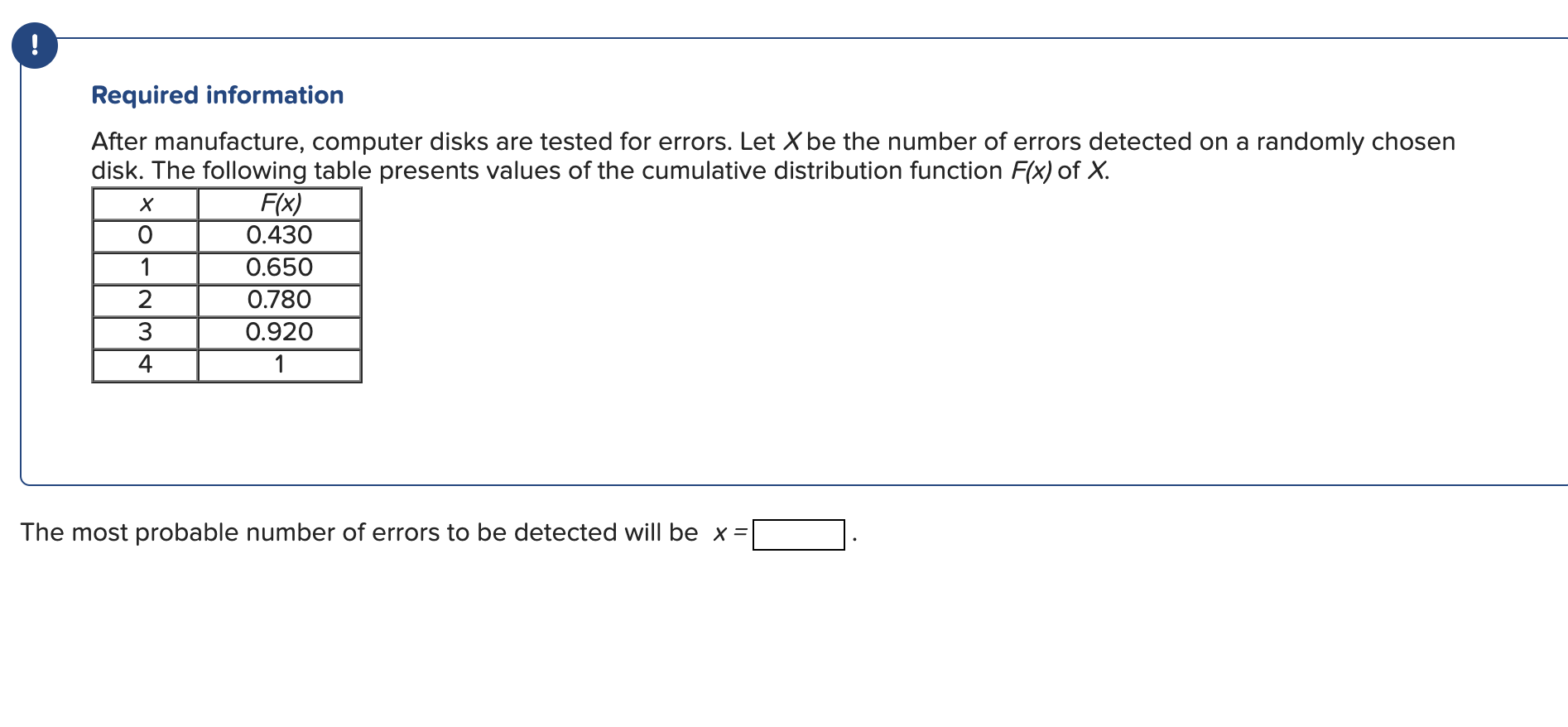Click the blue exclamation information icon
Viewport: 1568px width, 727px height.
click(x=35, y=44)
